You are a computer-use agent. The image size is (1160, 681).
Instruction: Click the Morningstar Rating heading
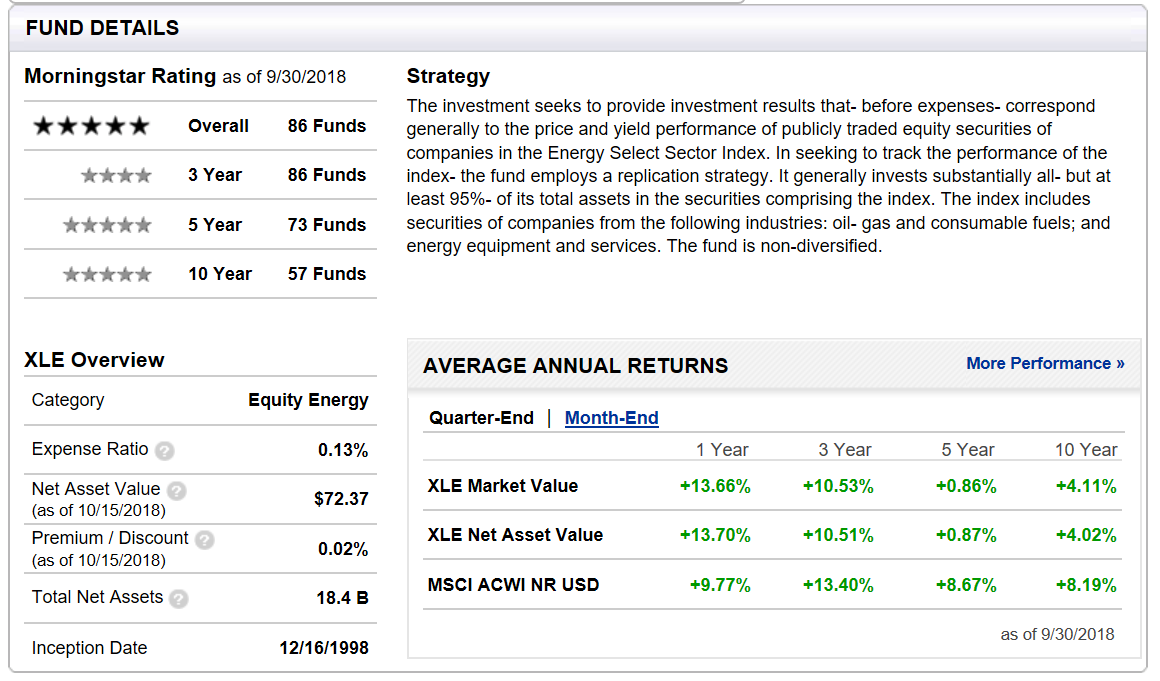pyautogui.click(x=120, y=76)
